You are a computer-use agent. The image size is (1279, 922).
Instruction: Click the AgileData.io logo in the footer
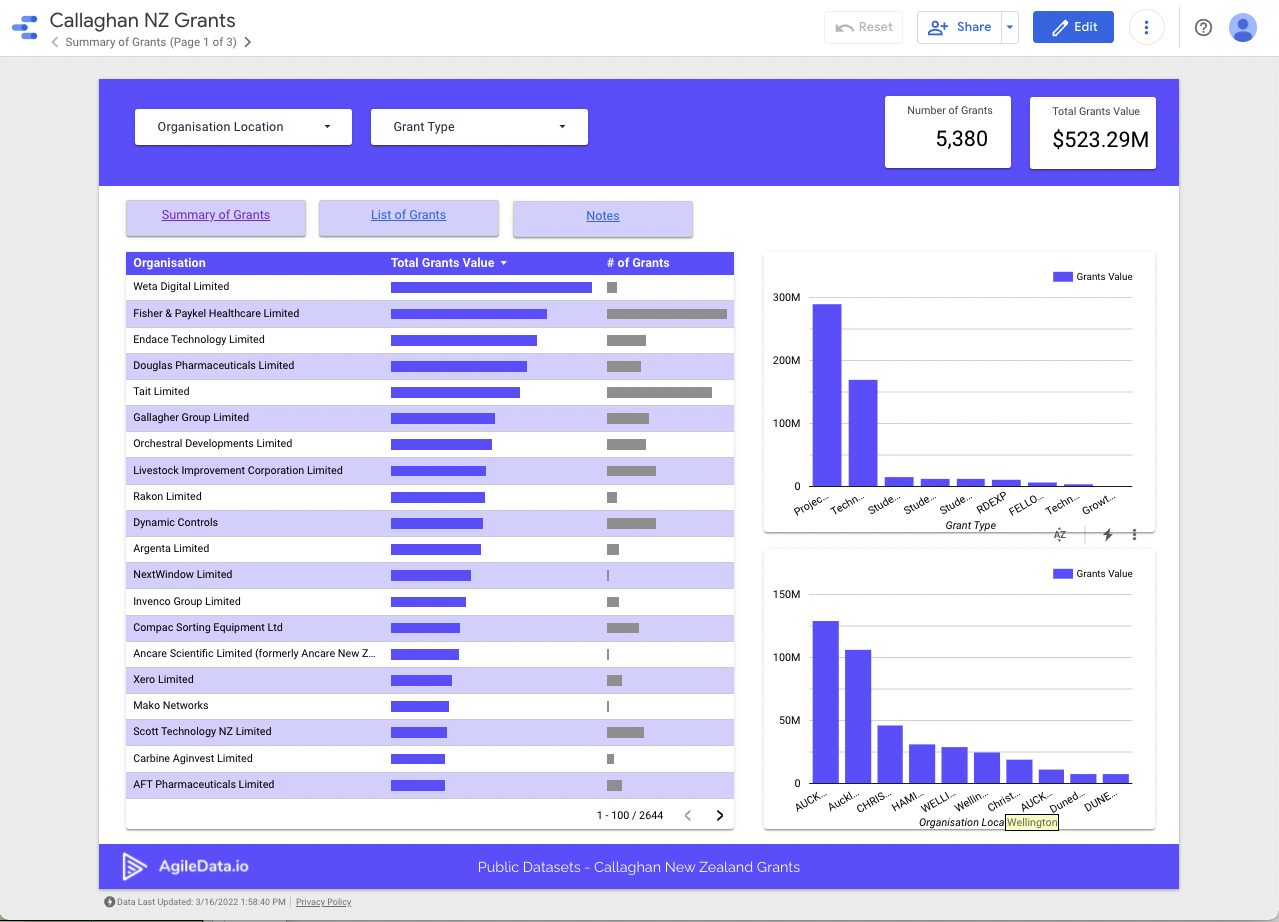point(185,867)
